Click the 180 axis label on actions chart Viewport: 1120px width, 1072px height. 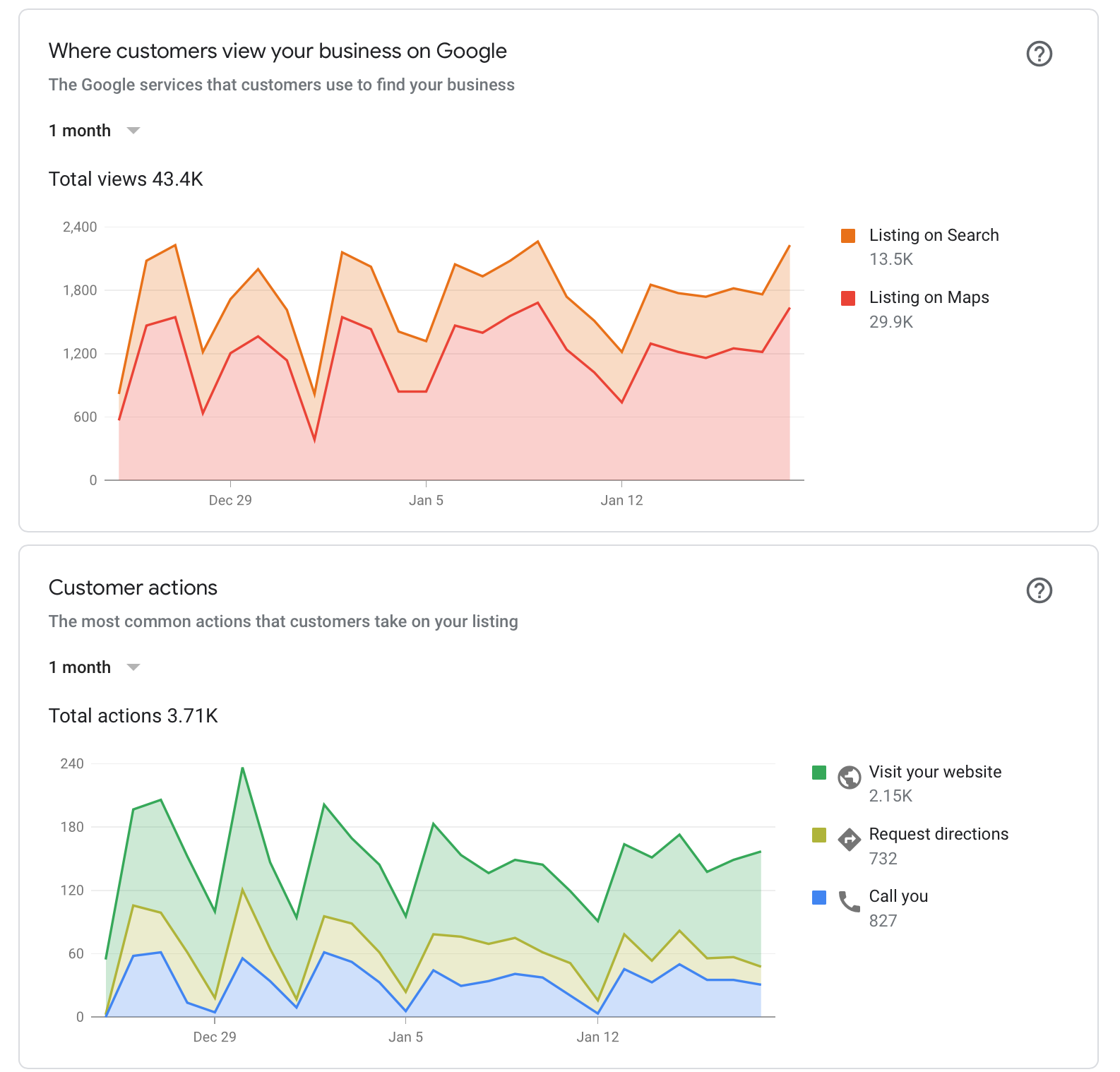pos(72,827)
